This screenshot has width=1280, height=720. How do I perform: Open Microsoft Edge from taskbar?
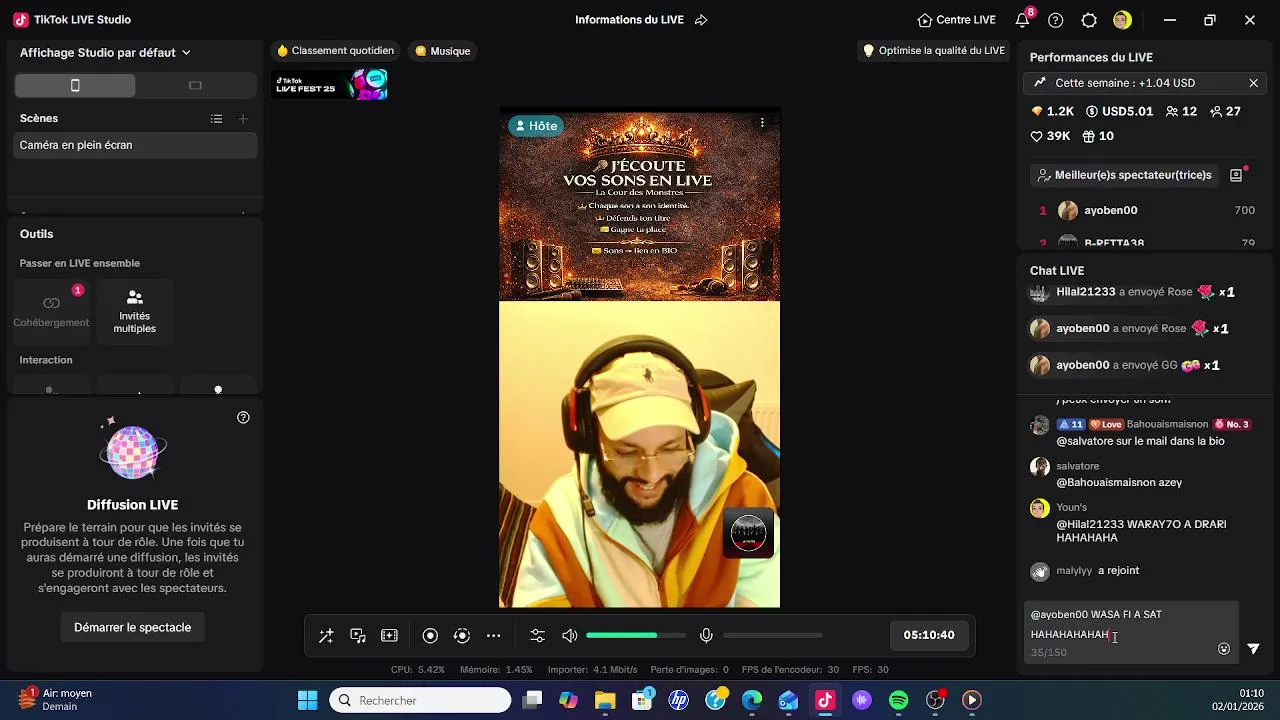coord(752,700)
